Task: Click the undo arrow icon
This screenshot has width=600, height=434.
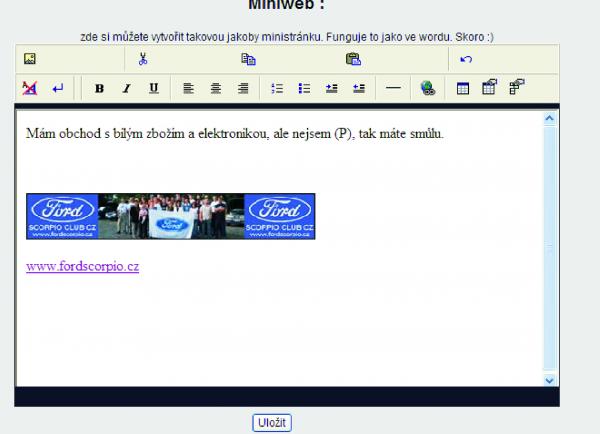Action: pyautogui.click(x=466, y=59)
